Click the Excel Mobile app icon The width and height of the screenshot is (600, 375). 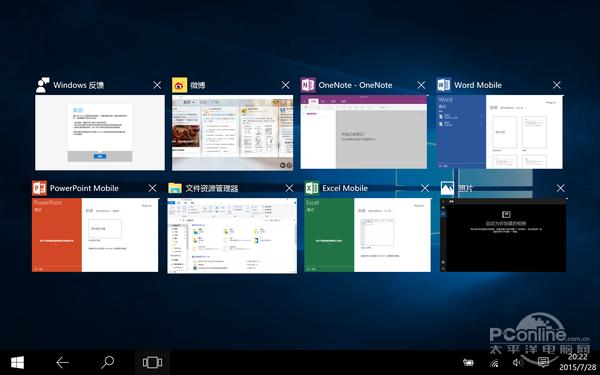[x=311, y=188]
